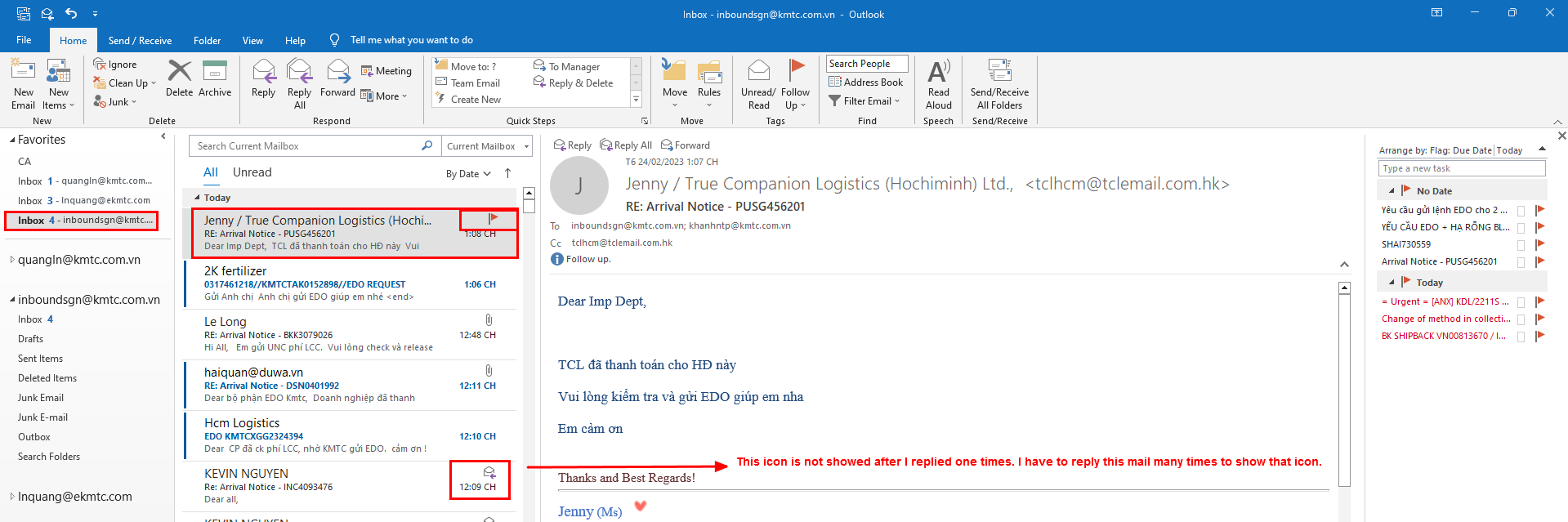Check the 'Yêu cầu gửi lệnh EDO' task checkbox
Viewport: 1568px width, 522px height.
tap(1521, 211)
